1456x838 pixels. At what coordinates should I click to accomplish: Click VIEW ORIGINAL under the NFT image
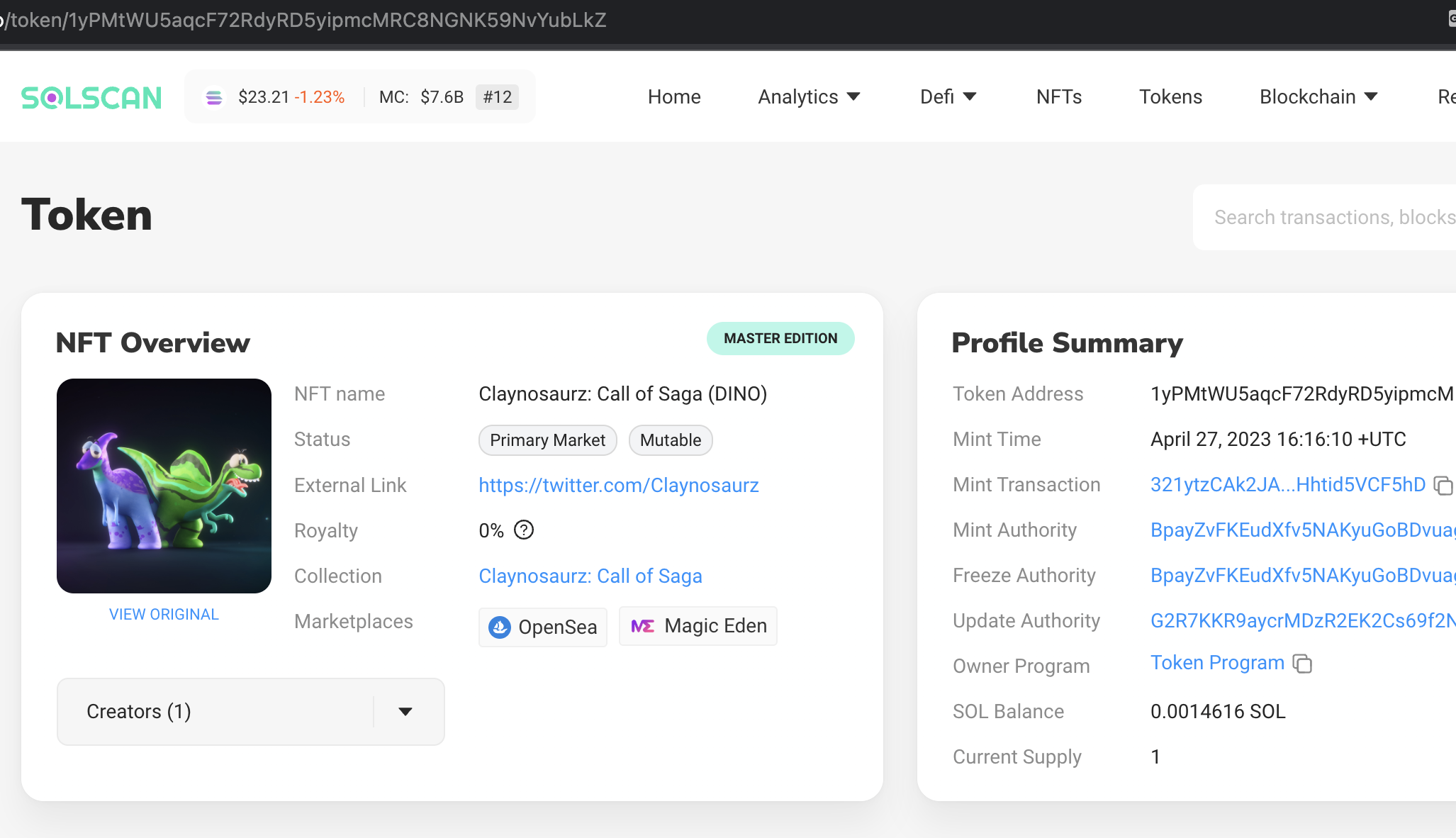[x=164, y=614]
